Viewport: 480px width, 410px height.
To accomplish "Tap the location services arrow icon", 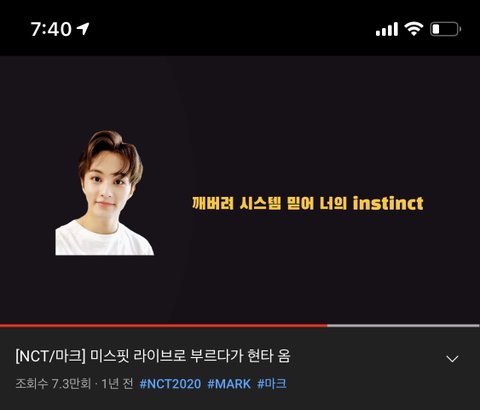I will tap(83, 29).
